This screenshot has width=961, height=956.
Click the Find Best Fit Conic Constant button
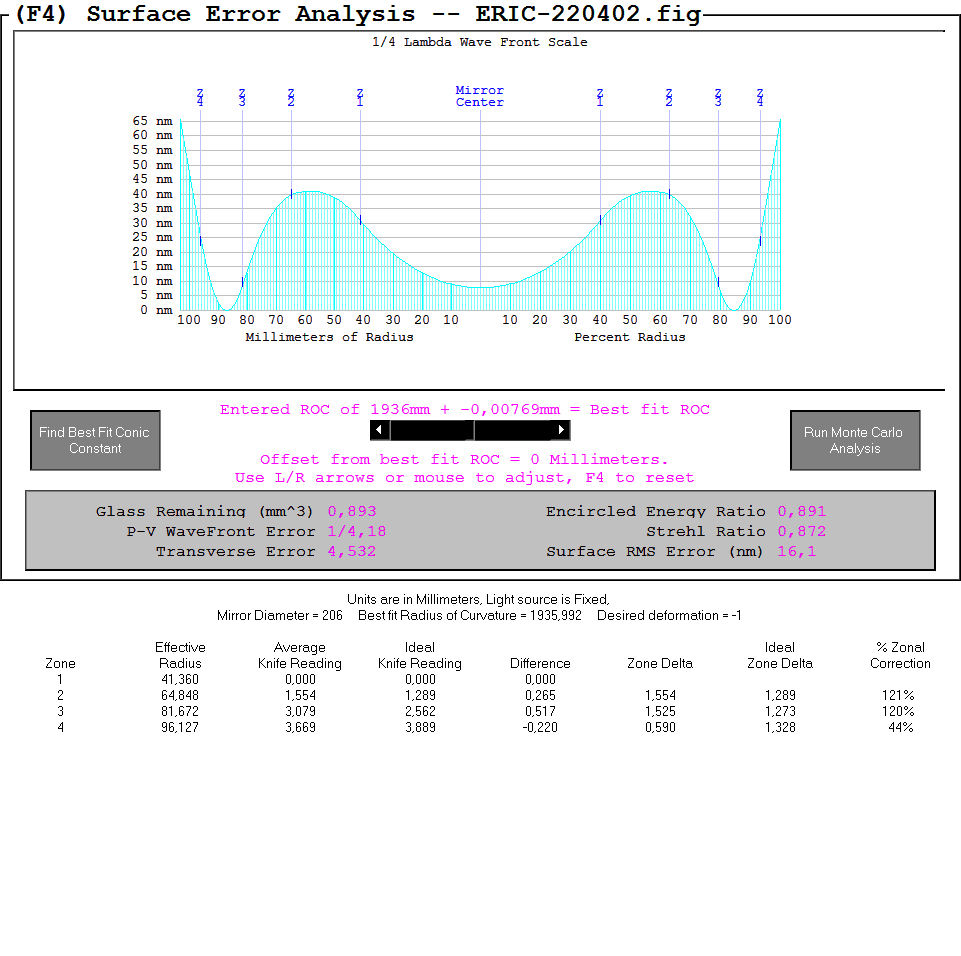point(95,440)
